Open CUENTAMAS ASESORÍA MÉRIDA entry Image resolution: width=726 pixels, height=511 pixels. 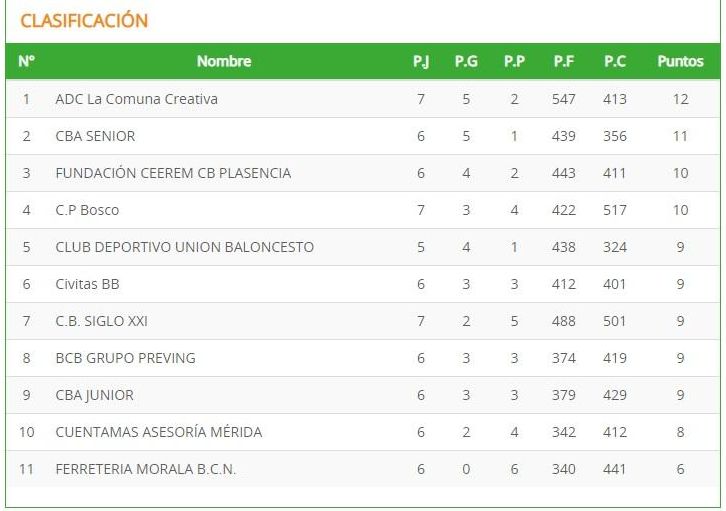(159, 432)
